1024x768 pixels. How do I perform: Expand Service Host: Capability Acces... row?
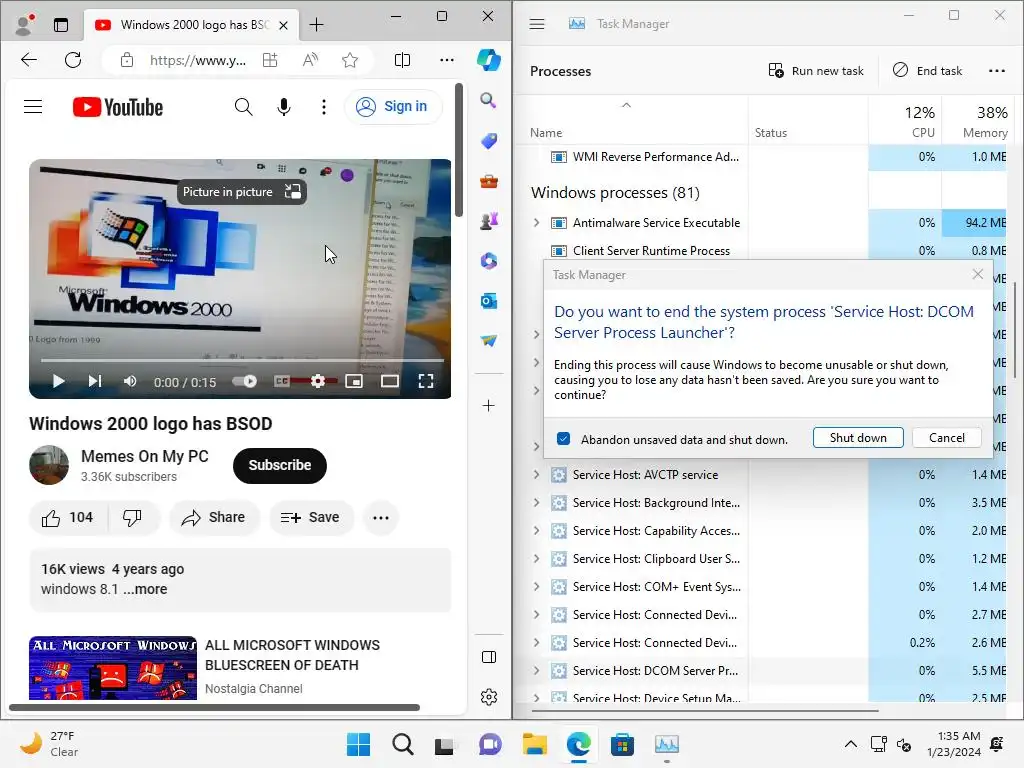[537, 531]
